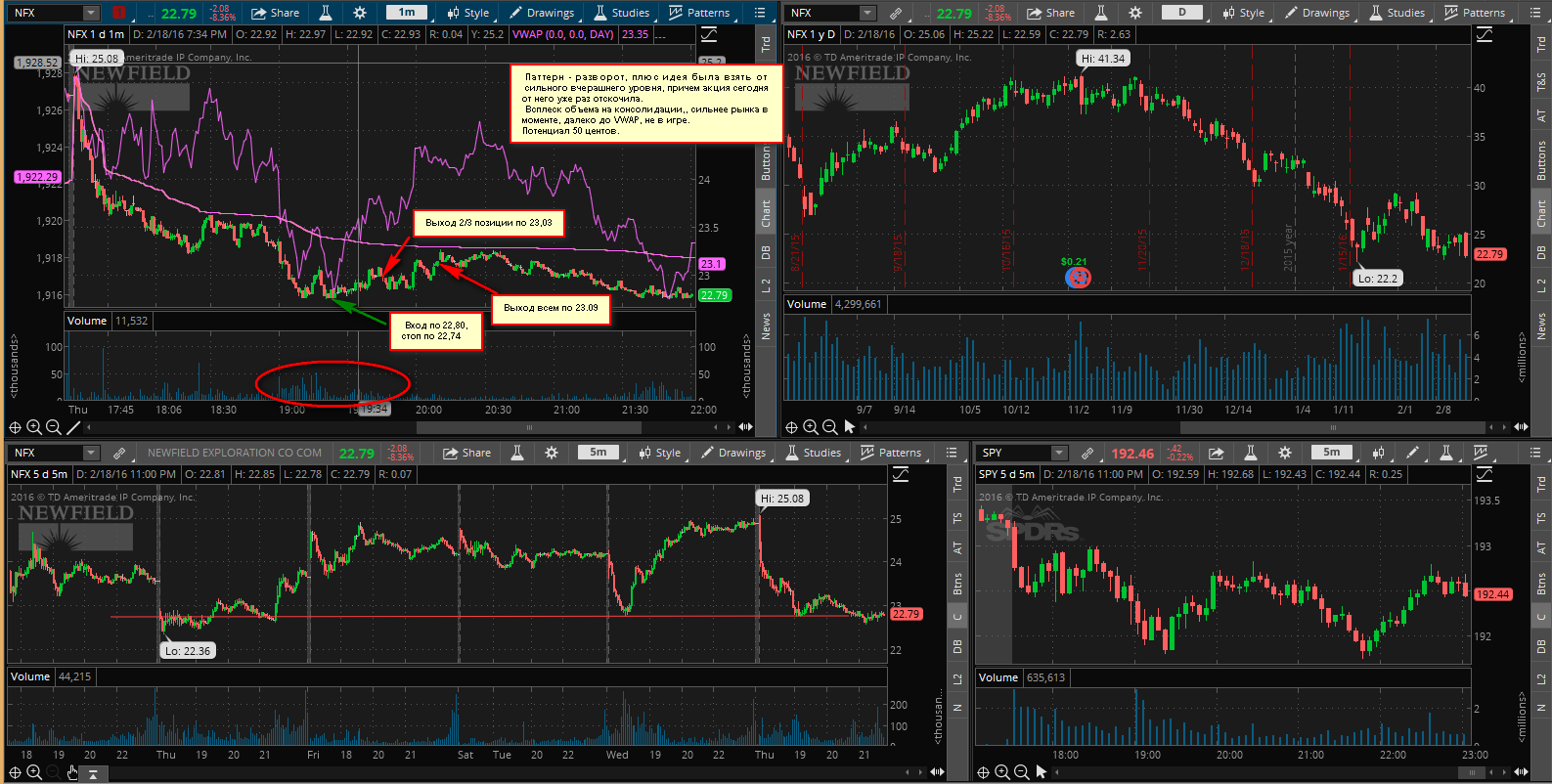Zoom out on the NFX daily chart
1552x784 pixels.
830,427
